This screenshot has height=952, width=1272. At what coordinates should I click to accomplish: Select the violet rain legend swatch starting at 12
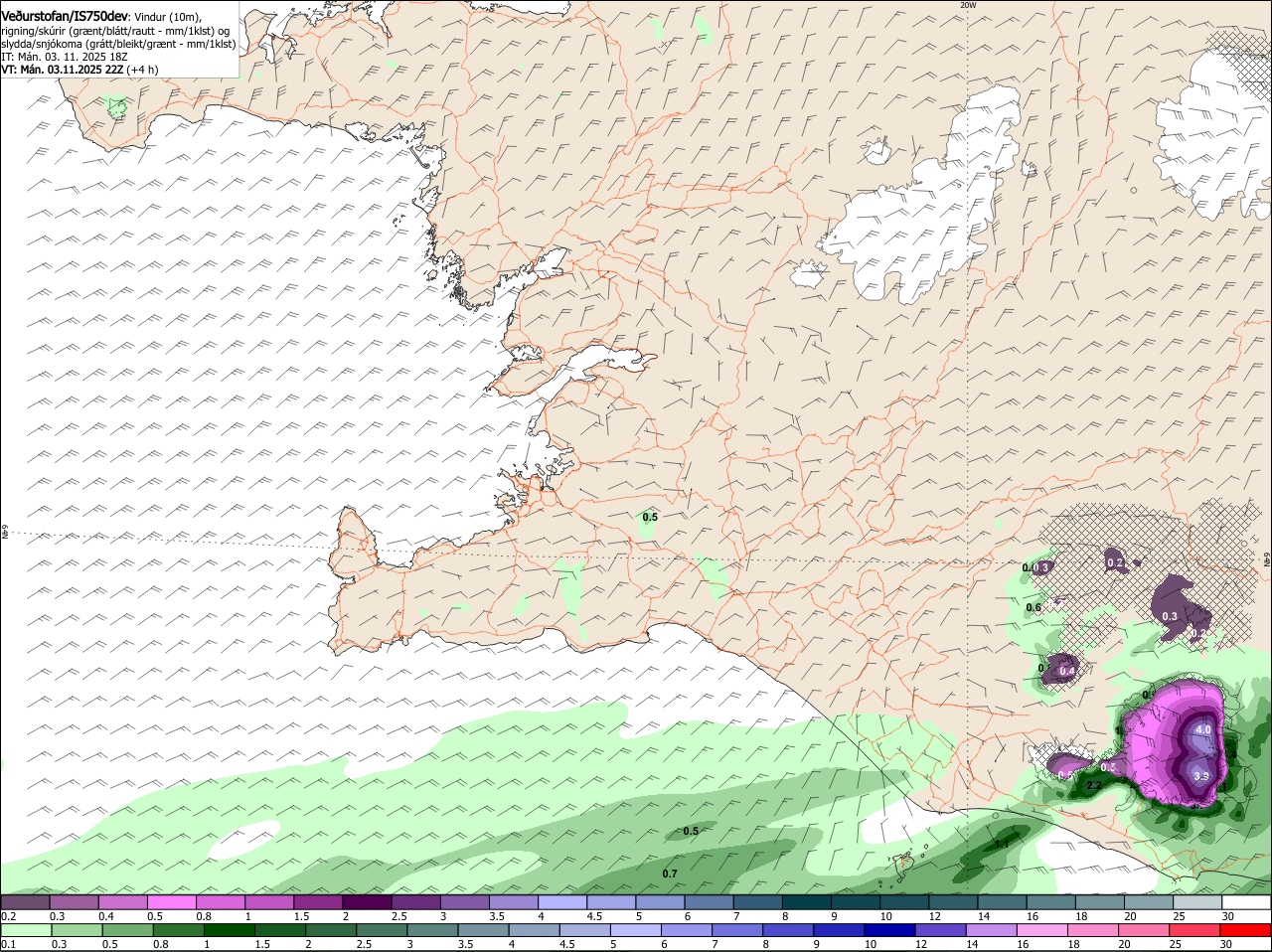(940, 931)
